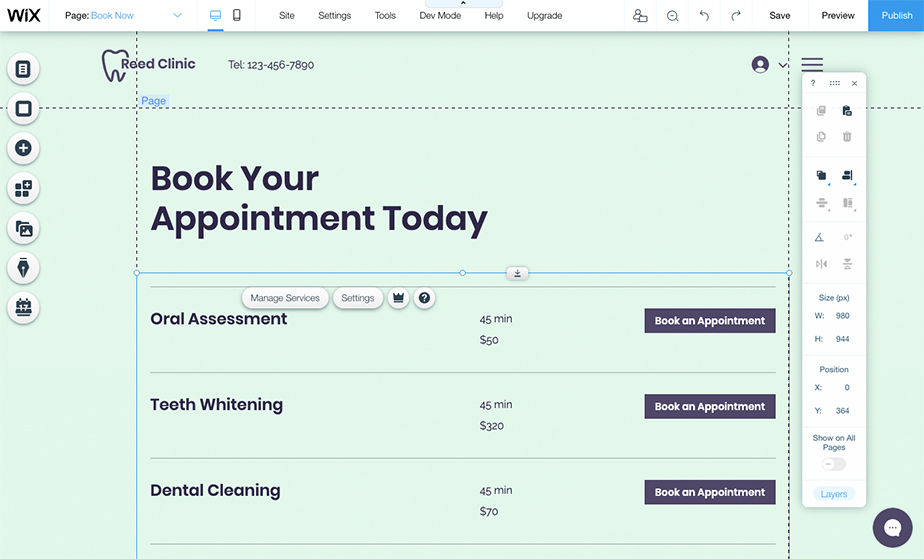Open the Dev Mode menu
924x559 pixels.
(x=439, y=15)
